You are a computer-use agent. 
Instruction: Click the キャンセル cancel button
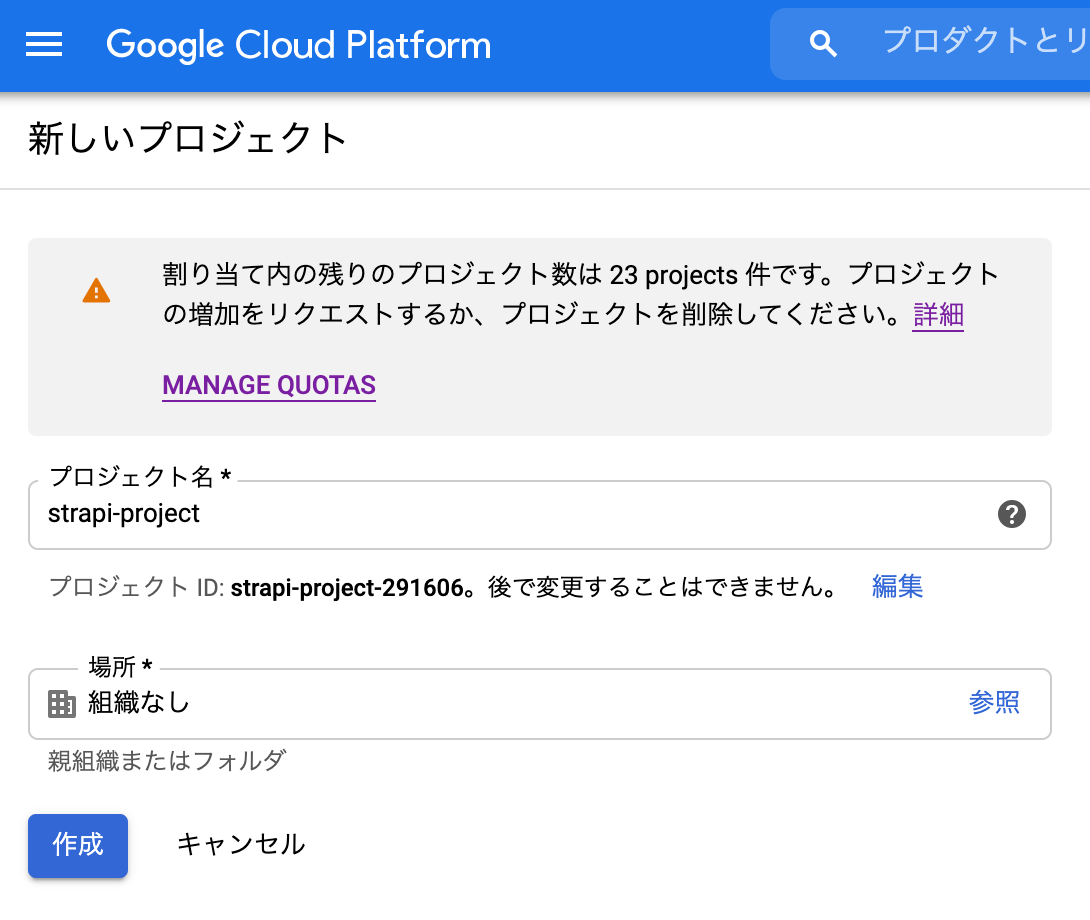pyautogui.click(x=241, y=844)
